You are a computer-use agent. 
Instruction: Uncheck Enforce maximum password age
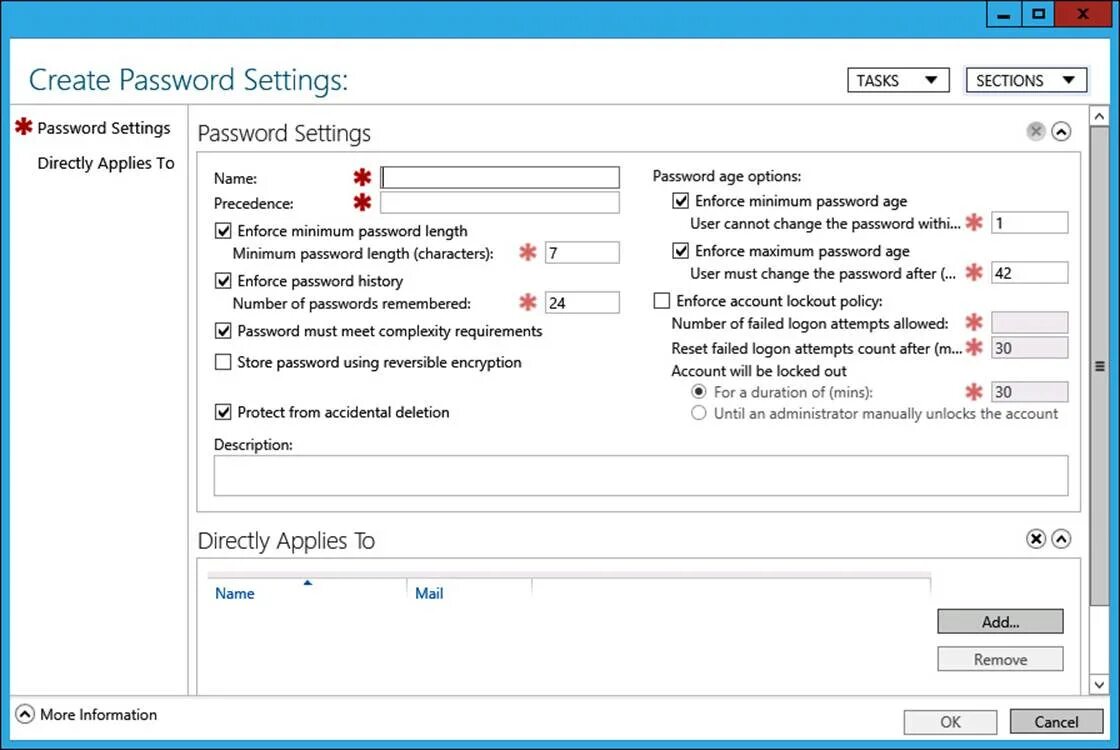681,251
